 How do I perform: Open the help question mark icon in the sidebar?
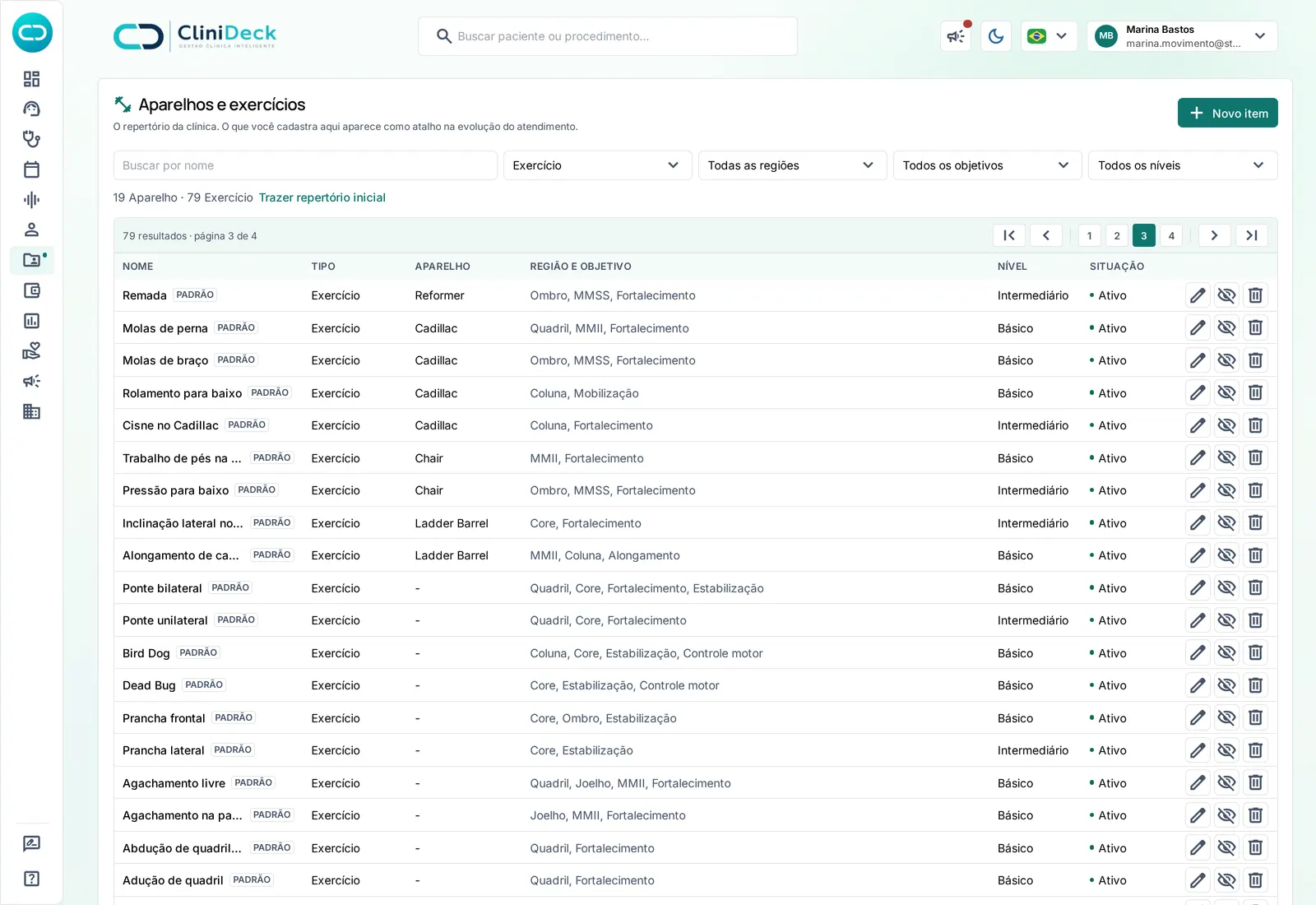click(31, 879)
